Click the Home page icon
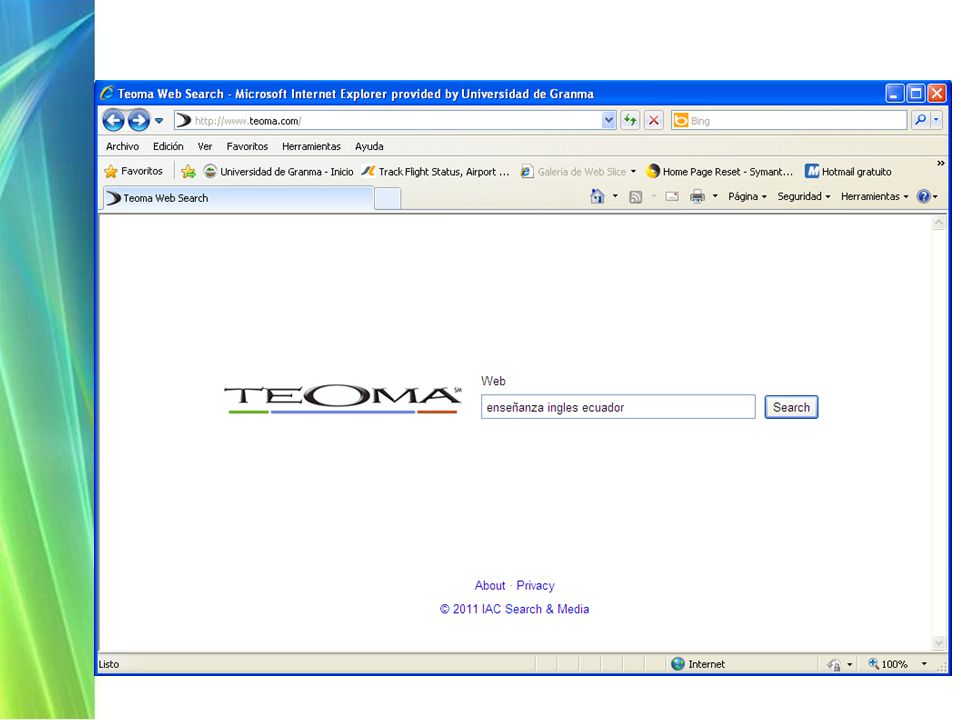The height and width of the screenshot is (720, 960). click(x=597, y=197)
